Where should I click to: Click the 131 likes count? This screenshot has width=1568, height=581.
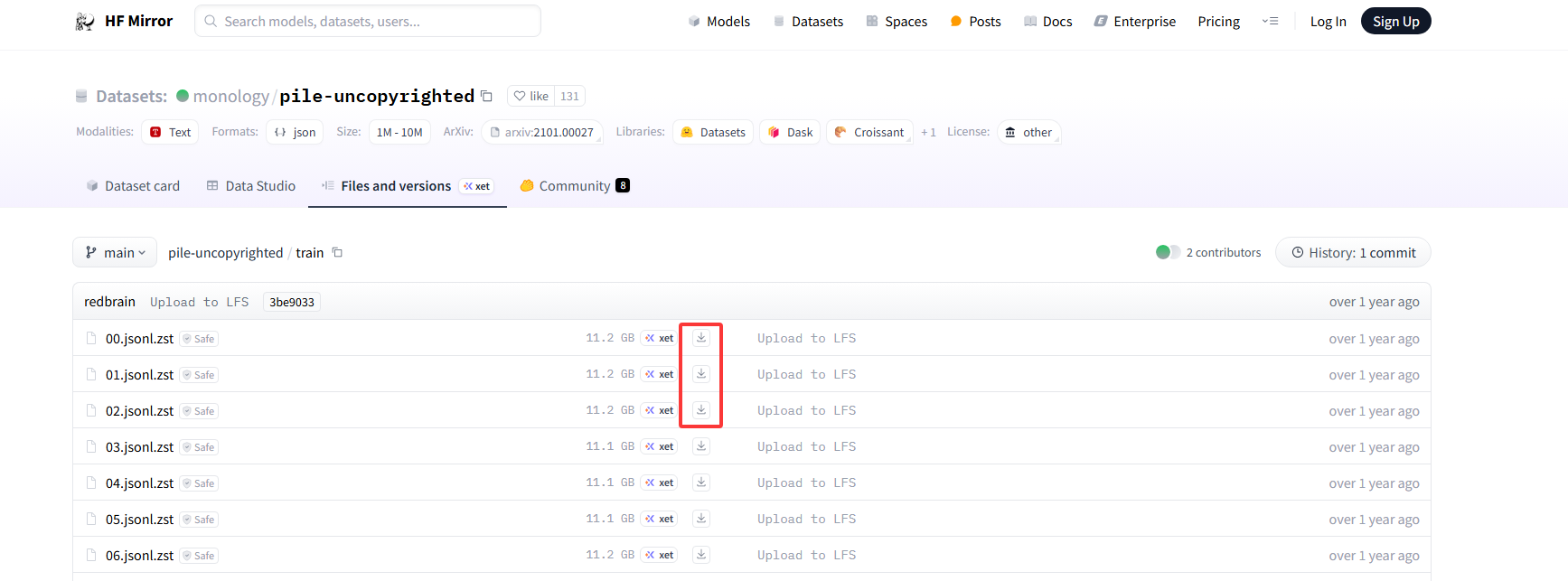[569, 96]
